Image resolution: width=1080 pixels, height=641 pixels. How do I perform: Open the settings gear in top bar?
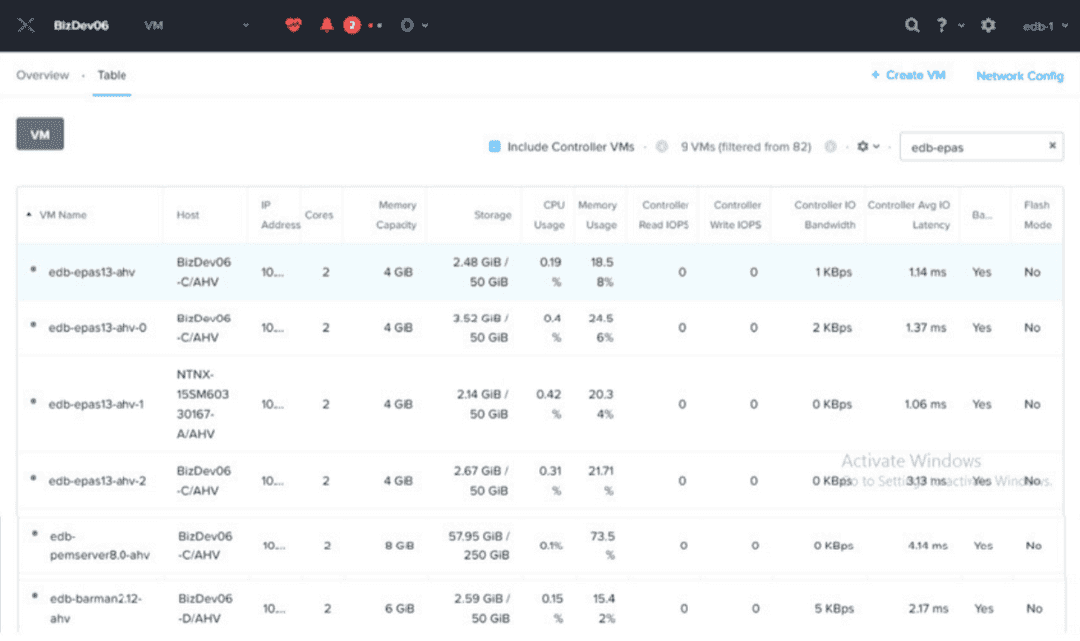(x=988, y=25)
